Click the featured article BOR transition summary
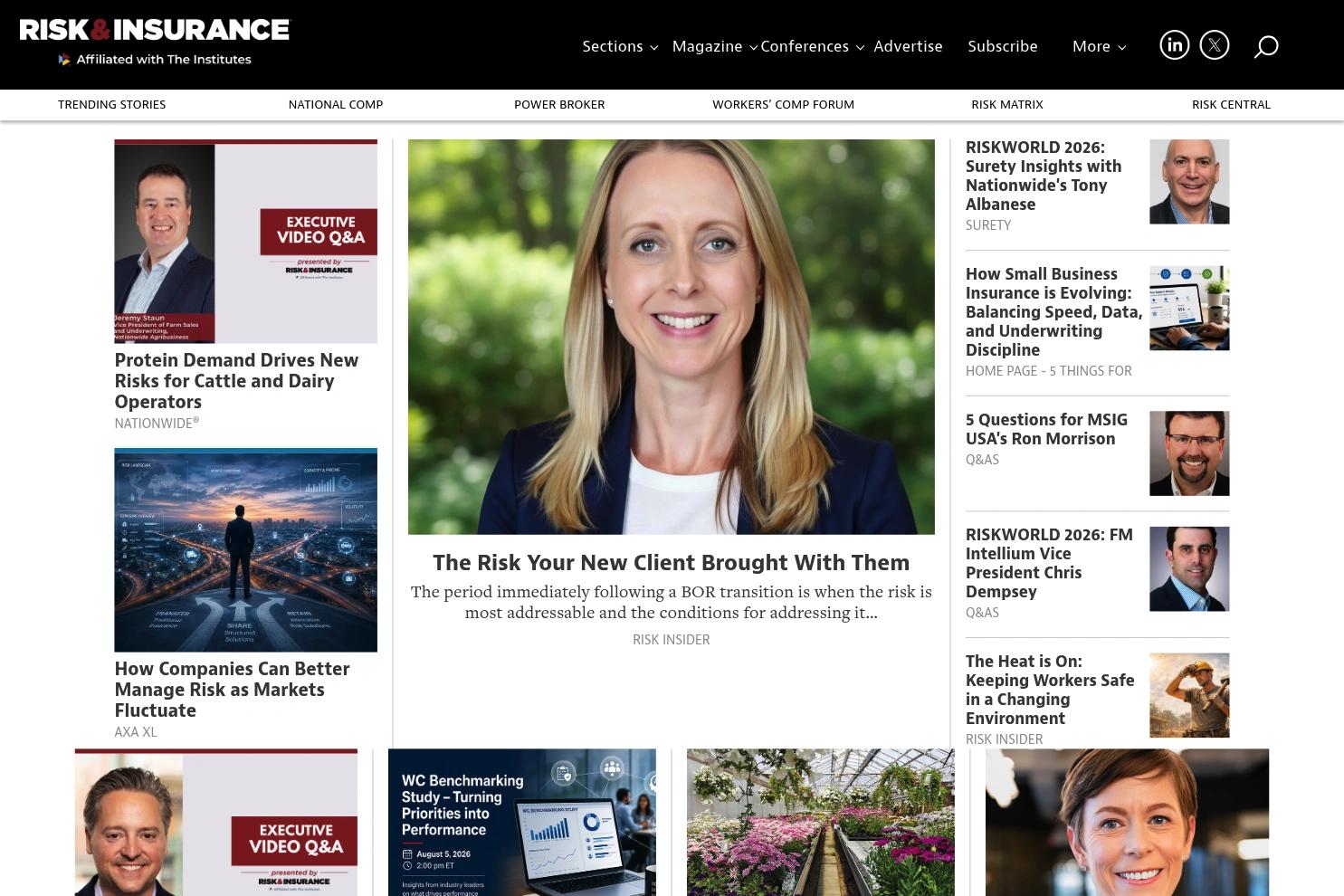Viewport: 1344px width, 896px height. pyautogui.click(x=672, y=602)
